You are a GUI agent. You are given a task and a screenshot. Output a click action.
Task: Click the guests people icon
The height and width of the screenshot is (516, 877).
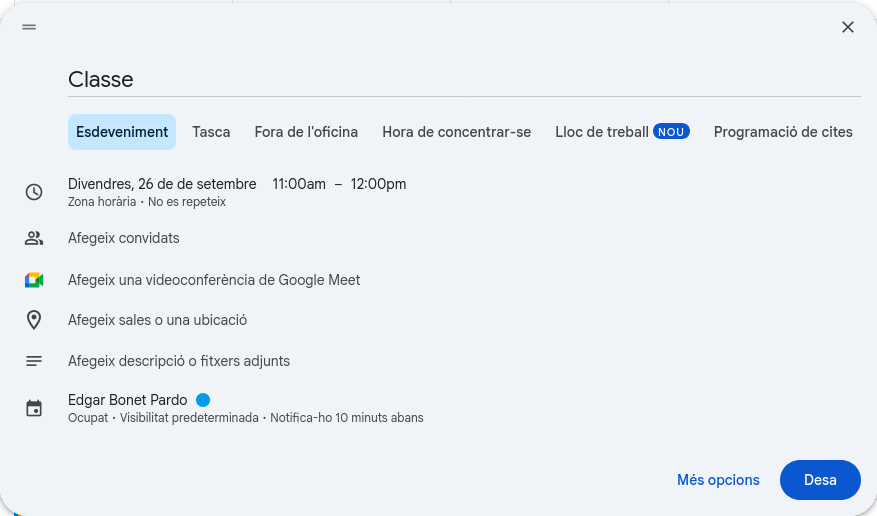pos(34,238)
